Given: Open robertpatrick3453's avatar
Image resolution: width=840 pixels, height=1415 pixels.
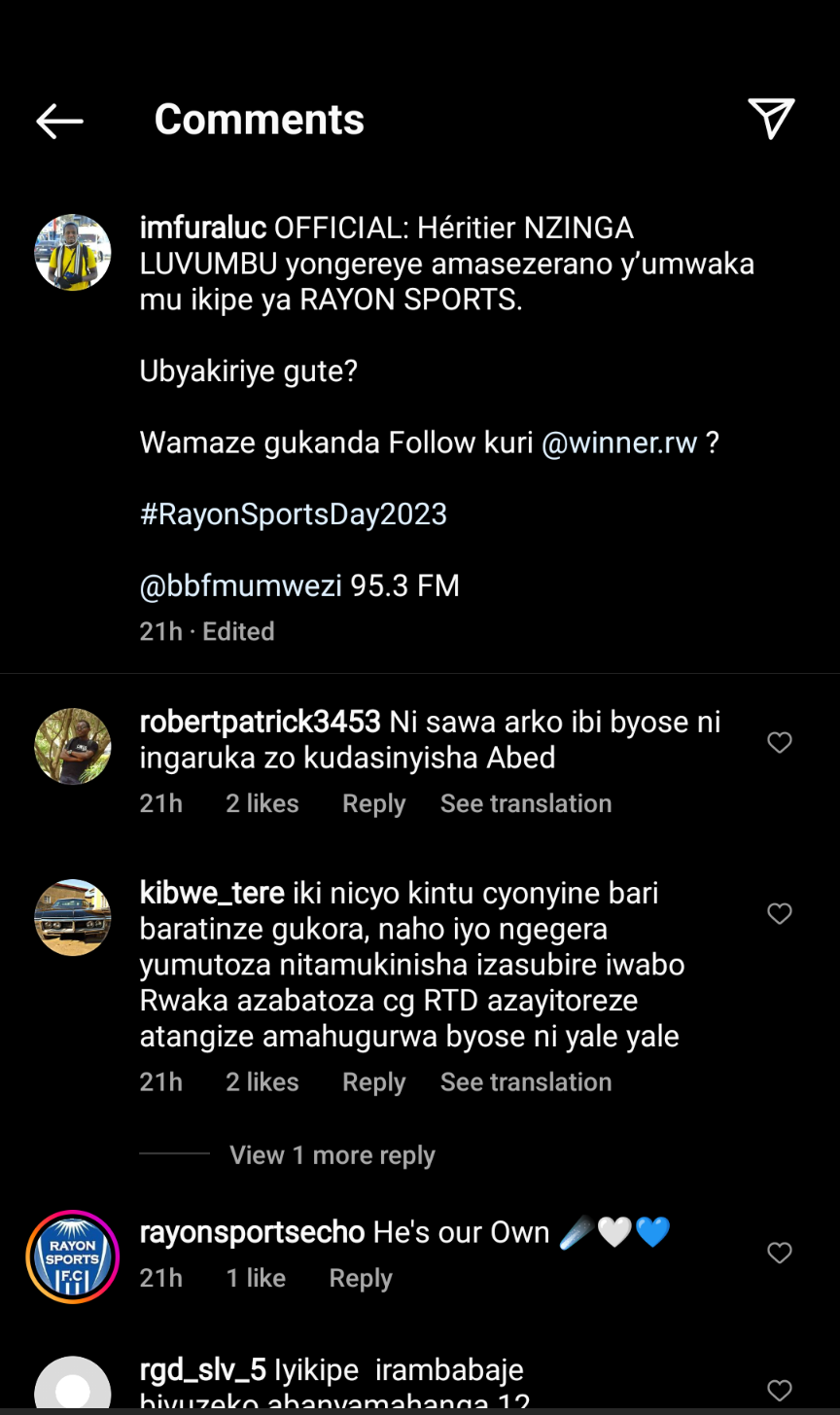Looking at the screenshot, I should 73,746.
